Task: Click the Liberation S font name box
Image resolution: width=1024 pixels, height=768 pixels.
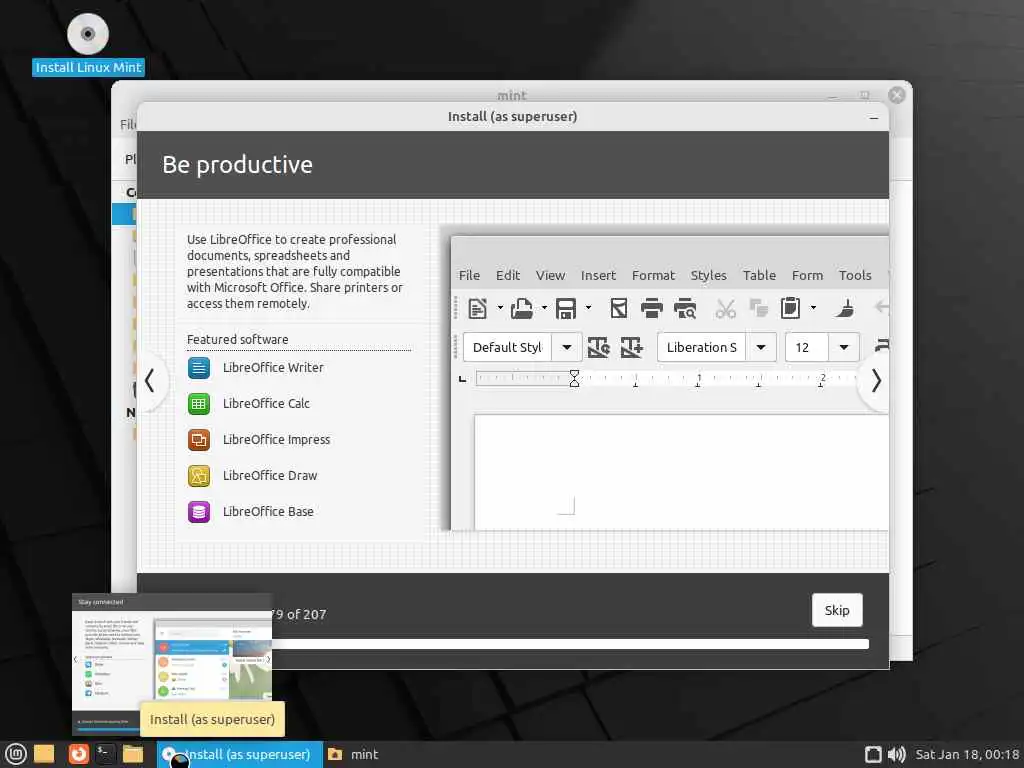Action: pos(701,347)
